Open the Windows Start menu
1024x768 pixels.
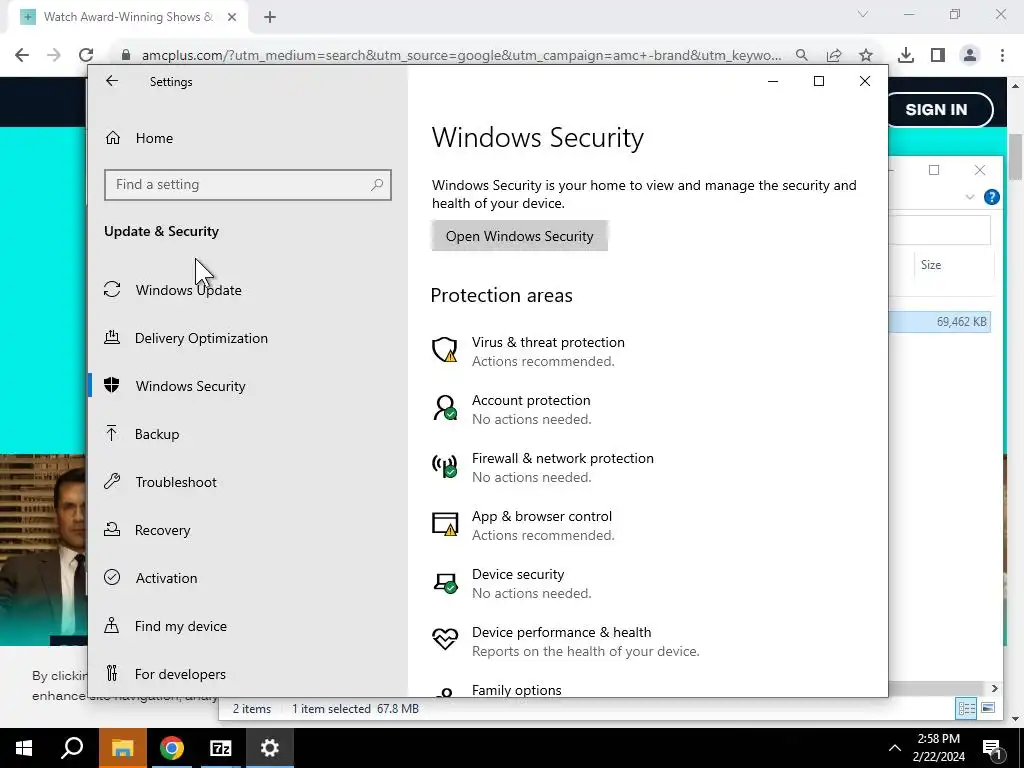click(x=24, y=748)
